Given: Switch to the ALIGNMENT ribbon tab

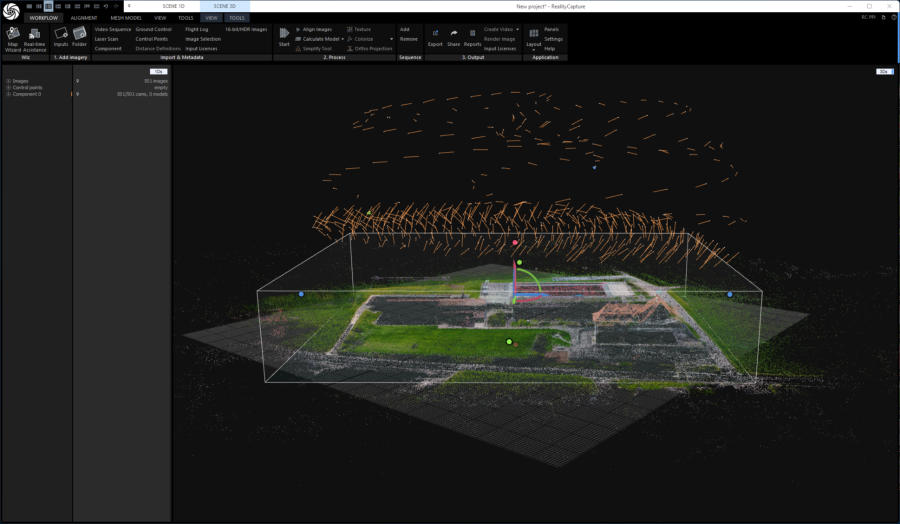Looking at the screenshot, I should point(84,18).
